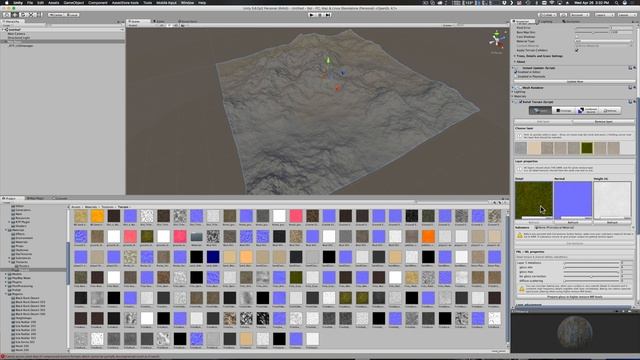
Task: Select the gray first layer swatch
Action: click(521, 148)
